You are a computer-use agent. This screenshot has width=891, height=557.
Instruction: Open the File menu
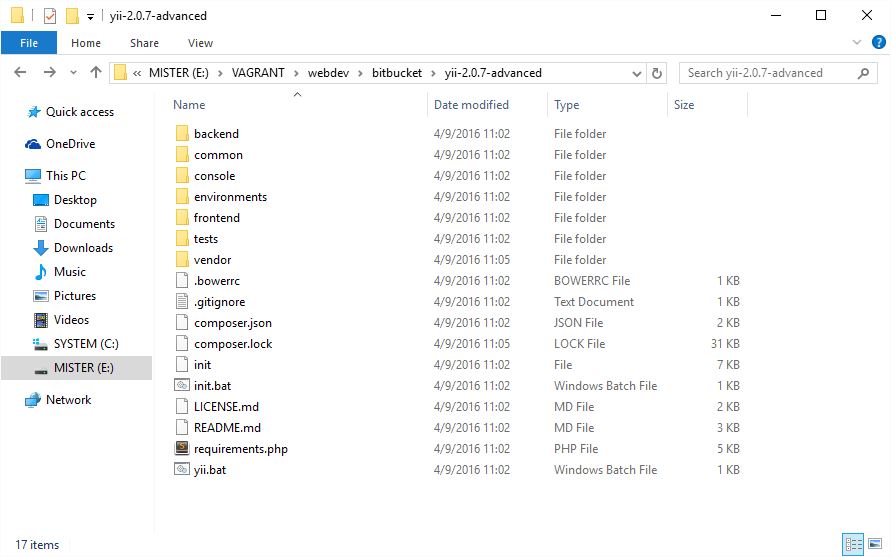(x=29, y=43)
